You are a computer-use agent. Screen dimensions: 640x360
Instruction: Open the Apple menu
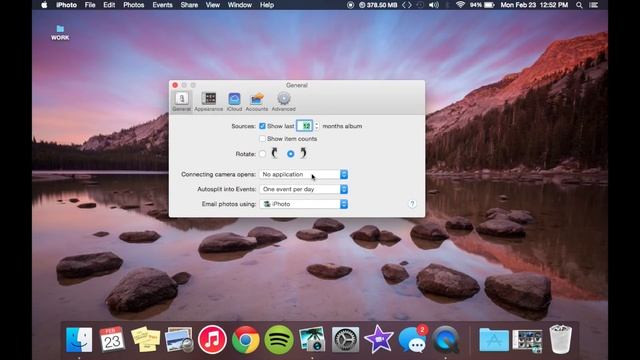click(x=44, y=5)
